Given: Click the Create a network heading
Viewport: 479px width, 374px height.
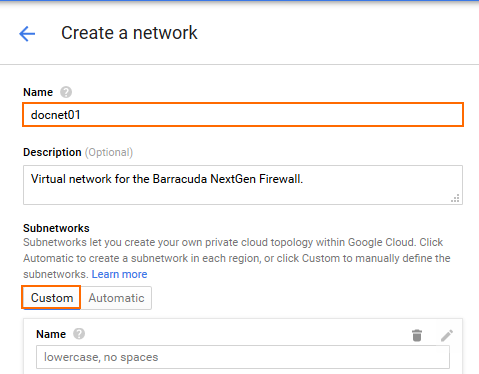Looking at the screenshot, I should (x=129, y=33).
